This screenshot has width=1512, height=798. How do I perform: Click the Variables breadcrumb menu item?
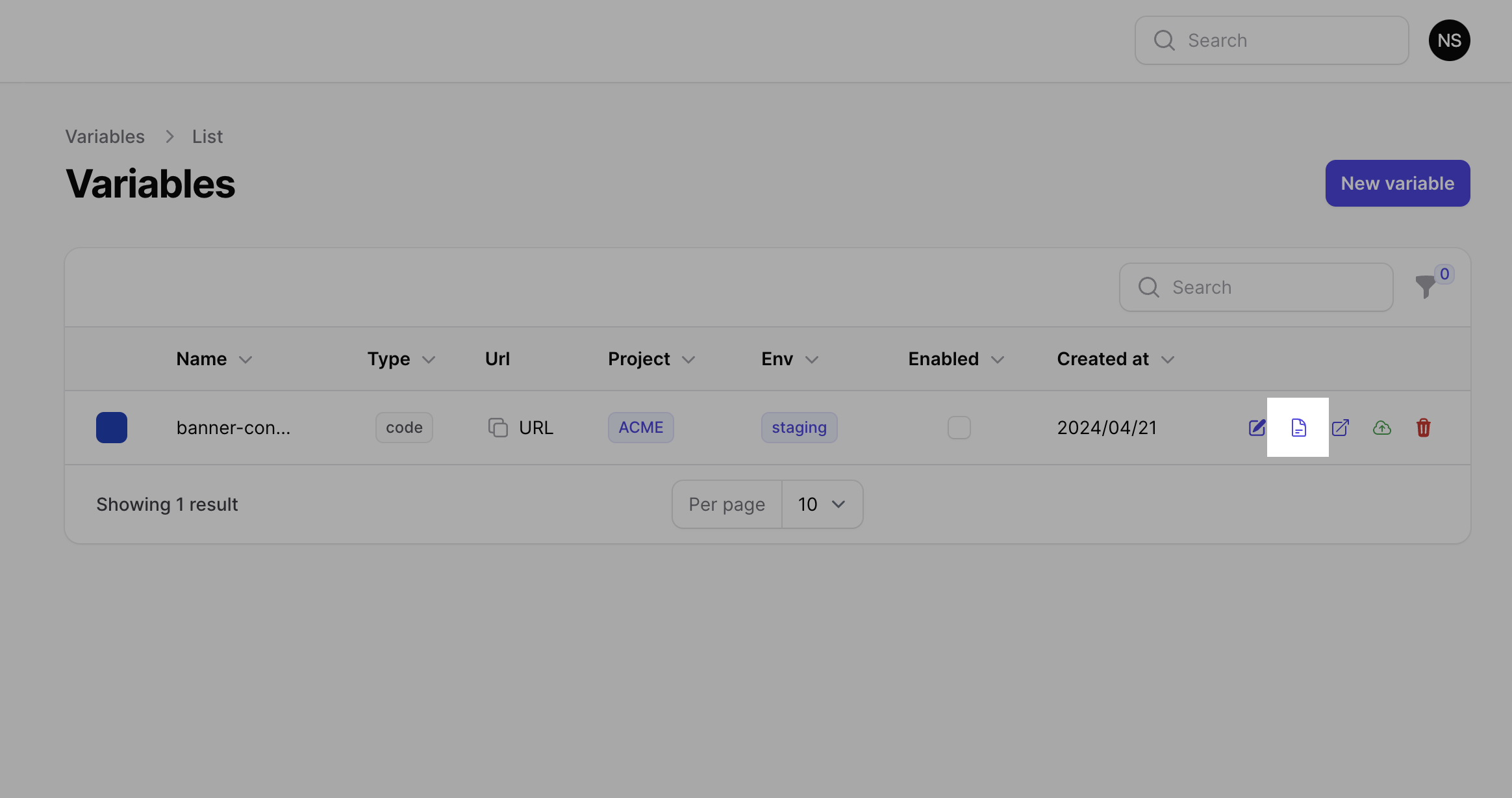click(105, 135)
